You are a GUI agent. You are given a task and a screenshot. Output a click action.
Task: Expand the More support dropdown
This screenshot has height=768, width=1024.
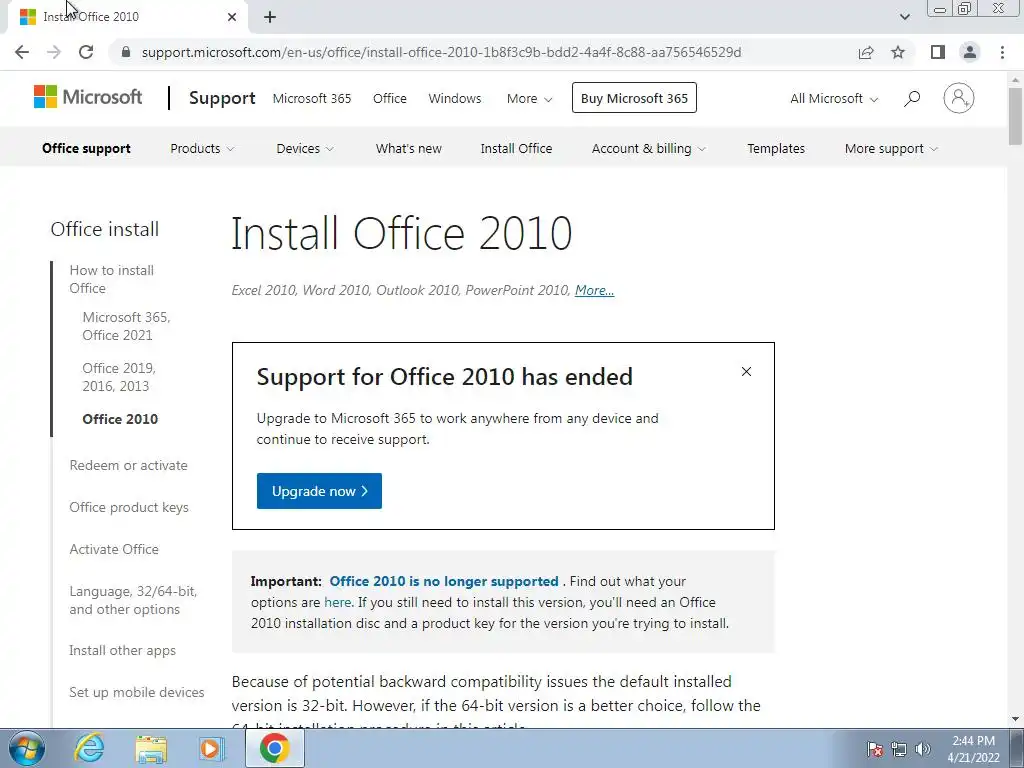click(891, 148)
